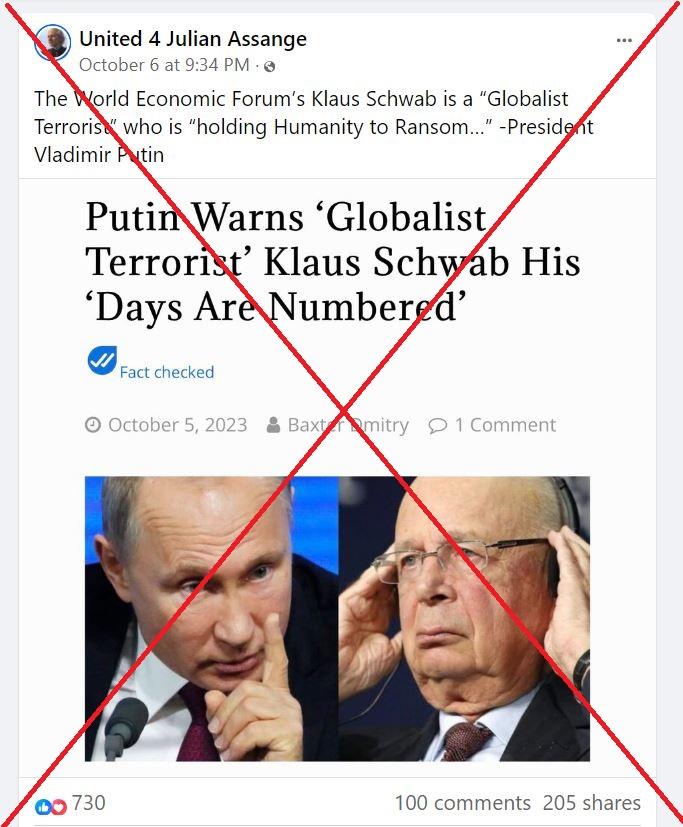683x827 pixels.
Task: View the 730 reactions count
Action: click(89, 803)
